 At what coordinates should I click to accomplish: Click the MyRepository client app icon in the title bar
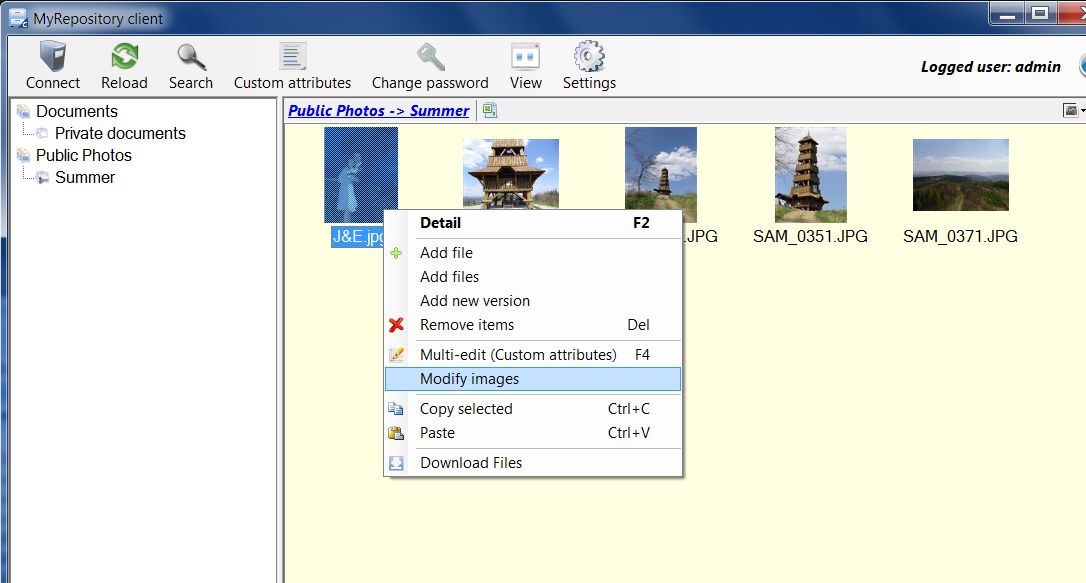point(18,19)
